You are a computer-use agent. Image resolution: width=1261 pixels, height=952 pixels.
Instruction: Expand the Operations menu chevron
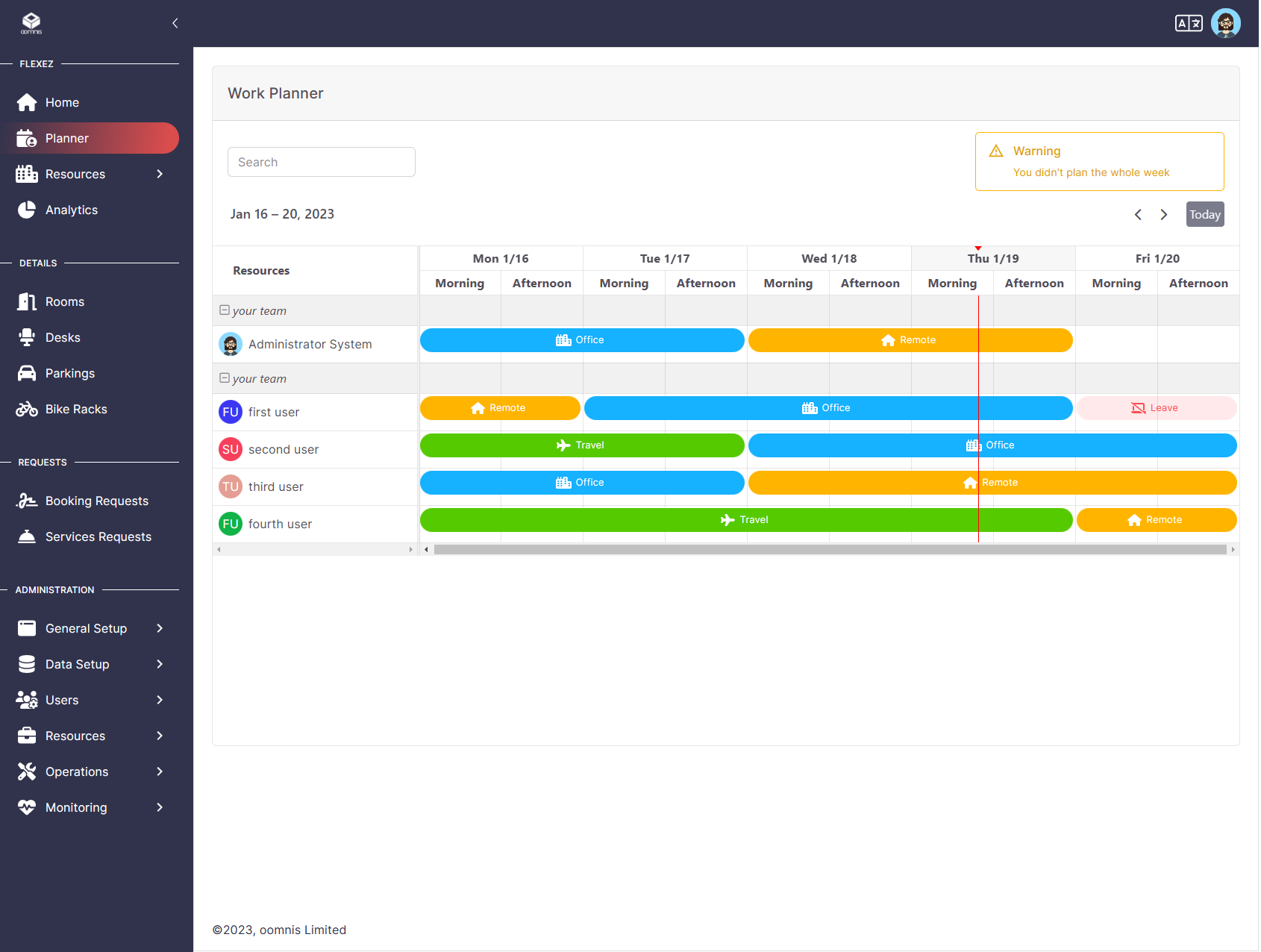[159, 771]
